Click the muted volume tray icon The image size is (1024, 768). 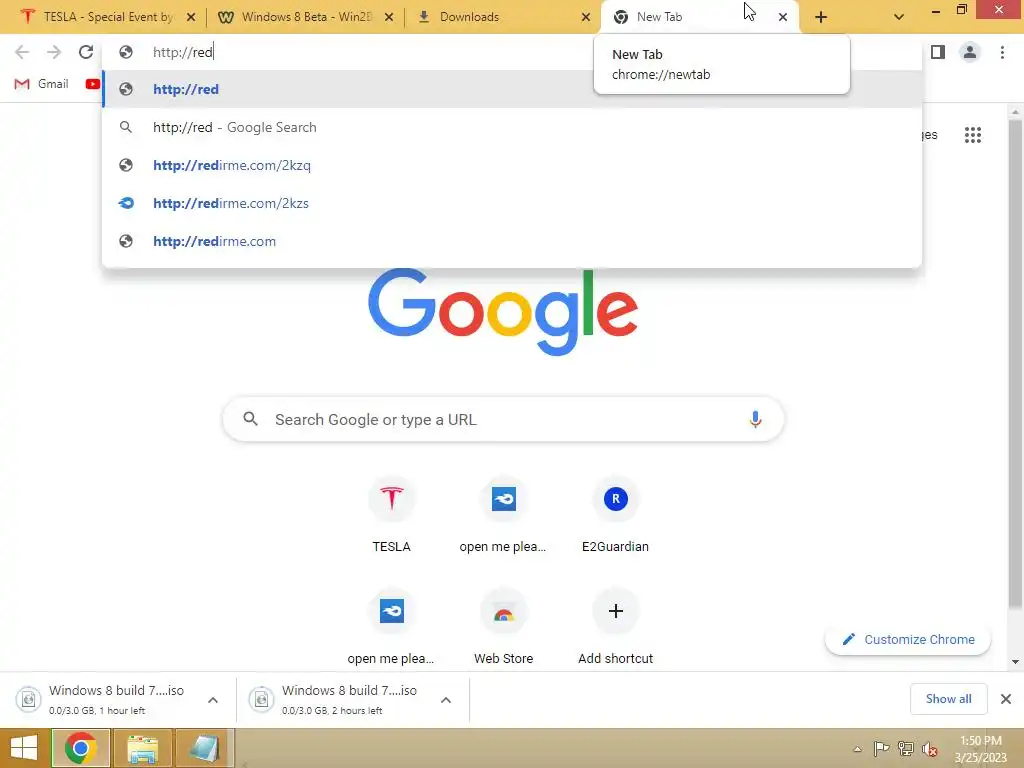pyautogui.click(x=930, y=749)
